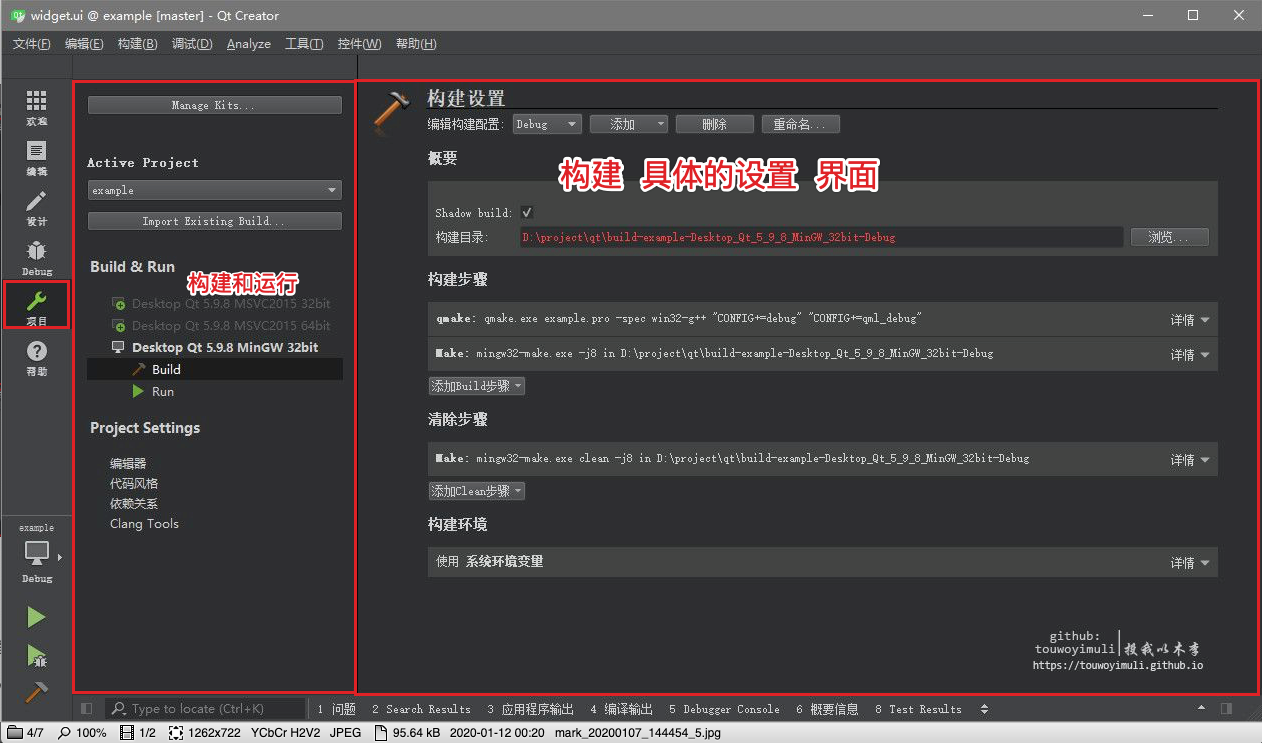The width and height of the screenshot is (1262, 743).
Task: Open 2 Search Results pane
Action: (x=420, y=709)
